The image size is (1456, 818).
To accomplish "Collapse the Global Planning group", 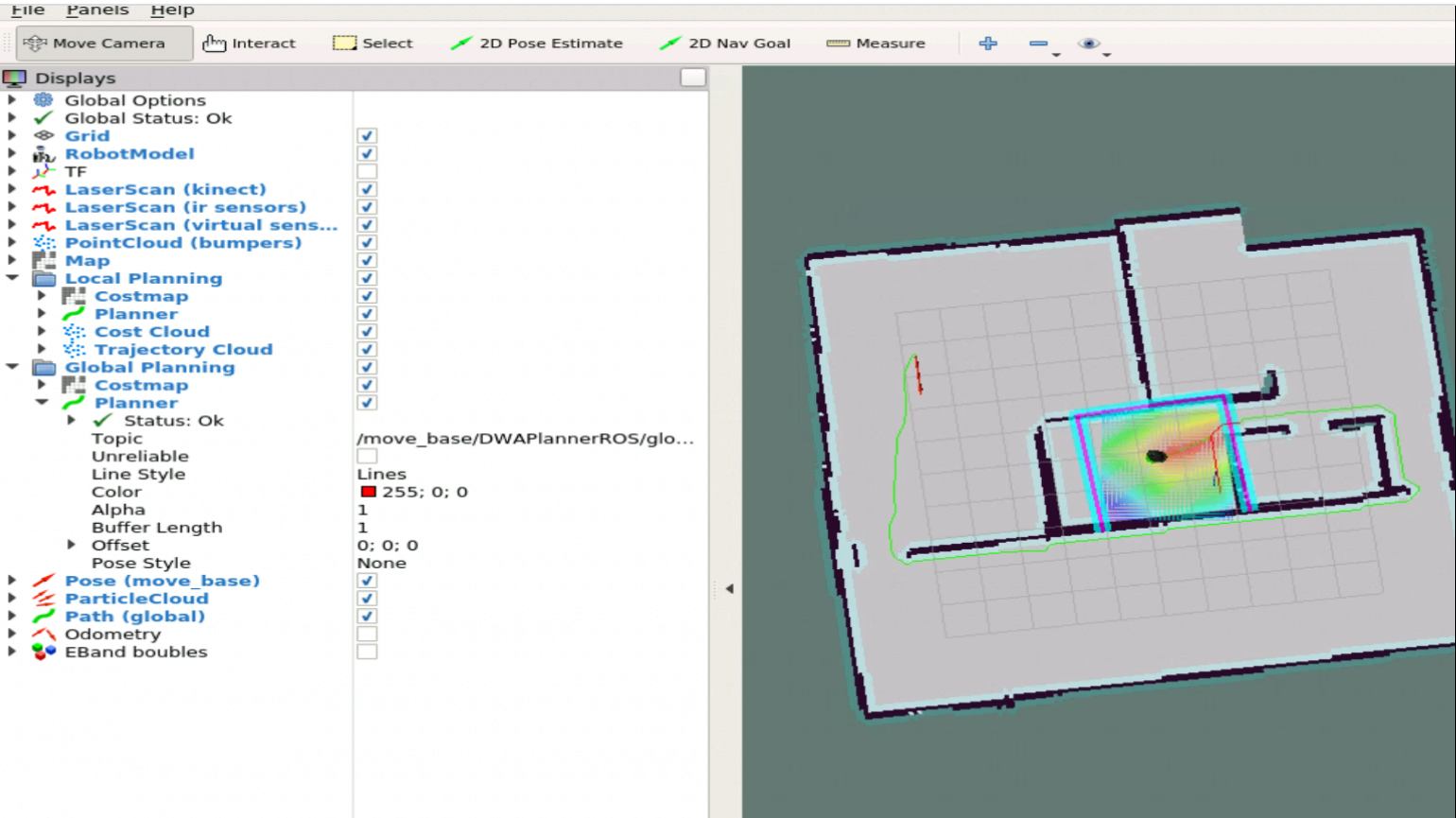I will coord(12,367).
